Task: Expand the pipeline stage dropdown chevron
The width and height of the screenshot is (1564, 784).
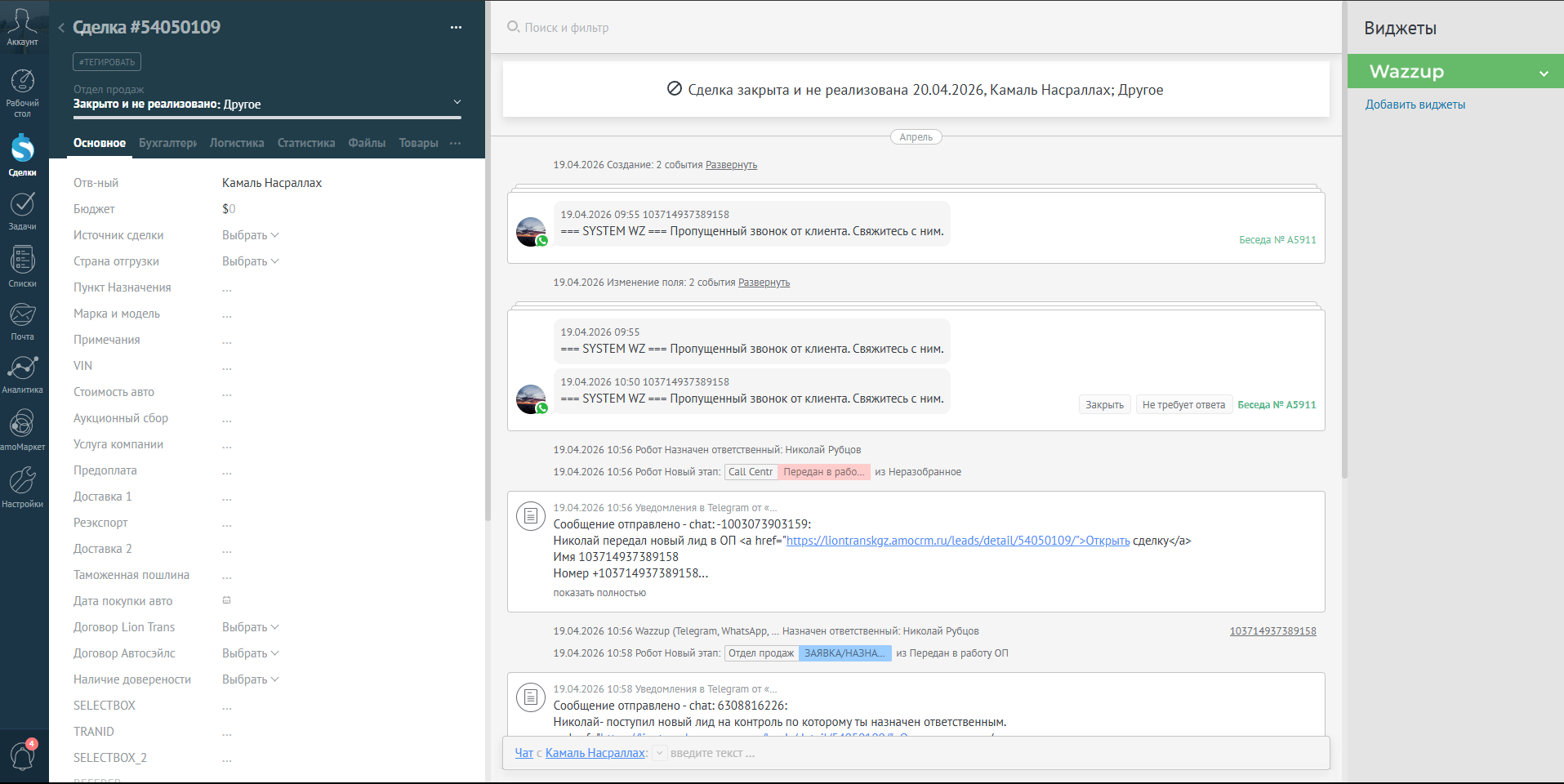Action: [x=457, y=102]
